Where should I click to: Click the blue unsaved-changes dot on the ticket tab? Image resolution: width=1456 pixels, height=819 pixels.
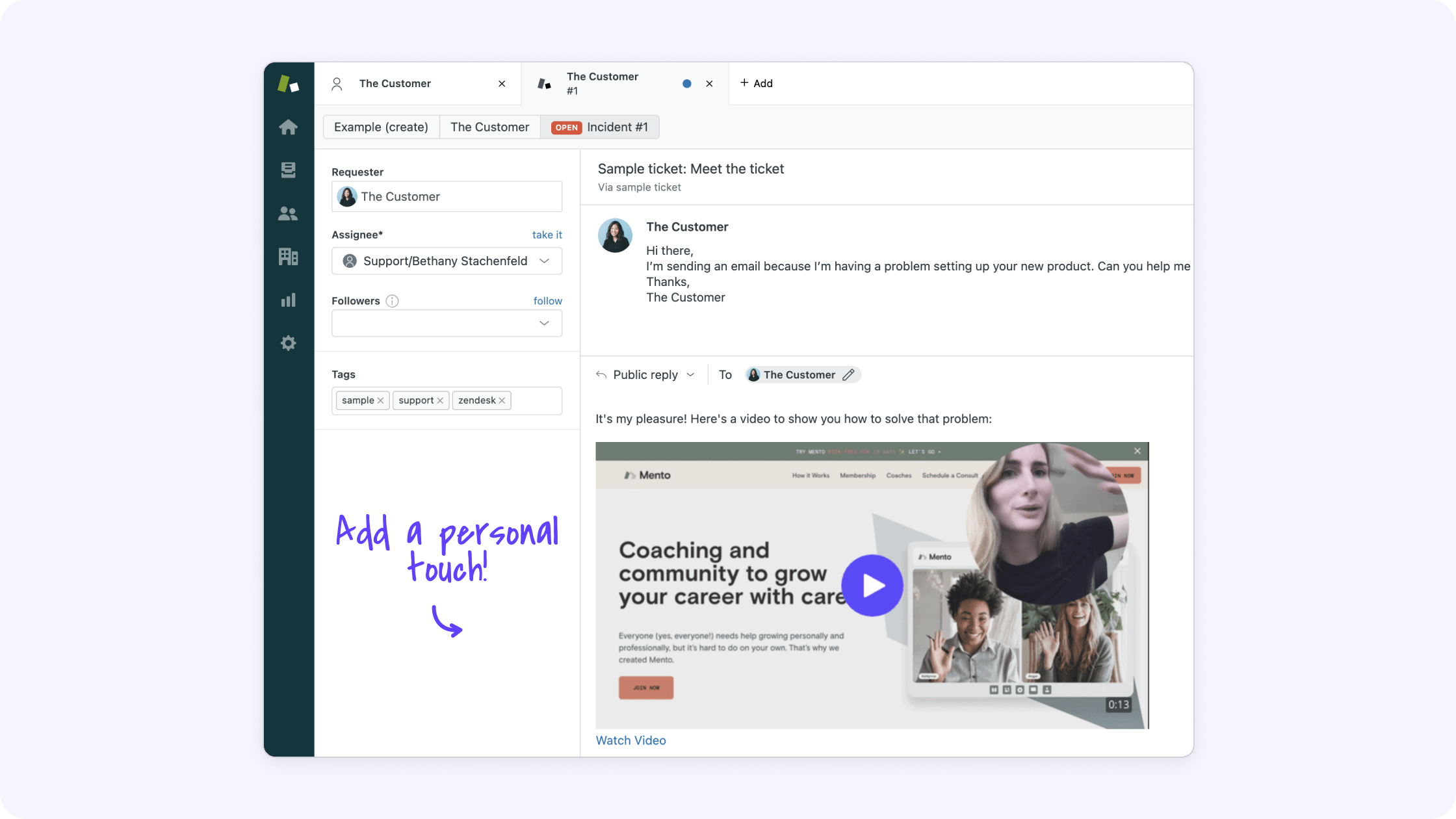[x=686, y=83]
